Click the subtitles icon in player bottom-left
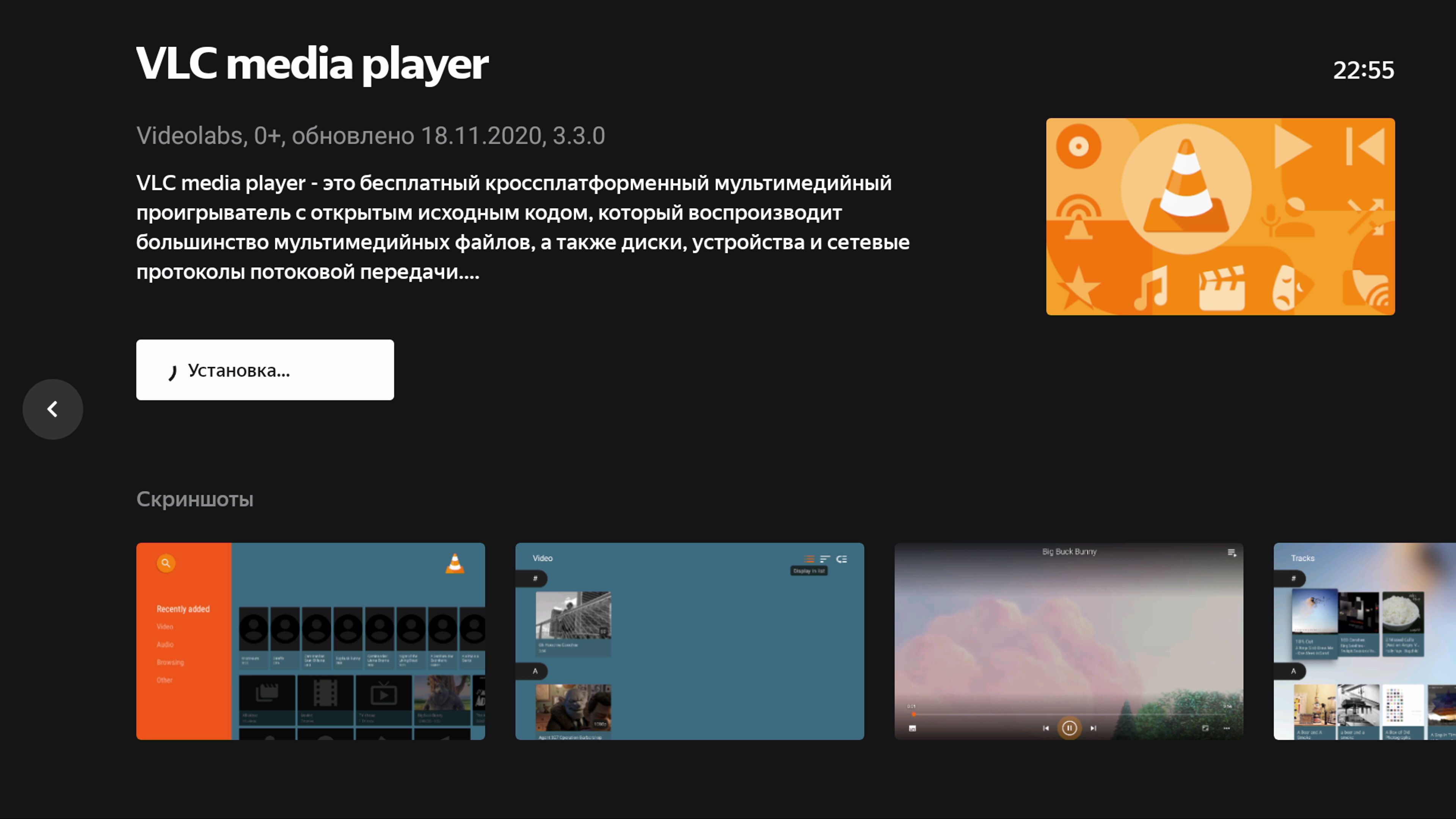Screen dimensions: 1456x819 coord(912,728)
